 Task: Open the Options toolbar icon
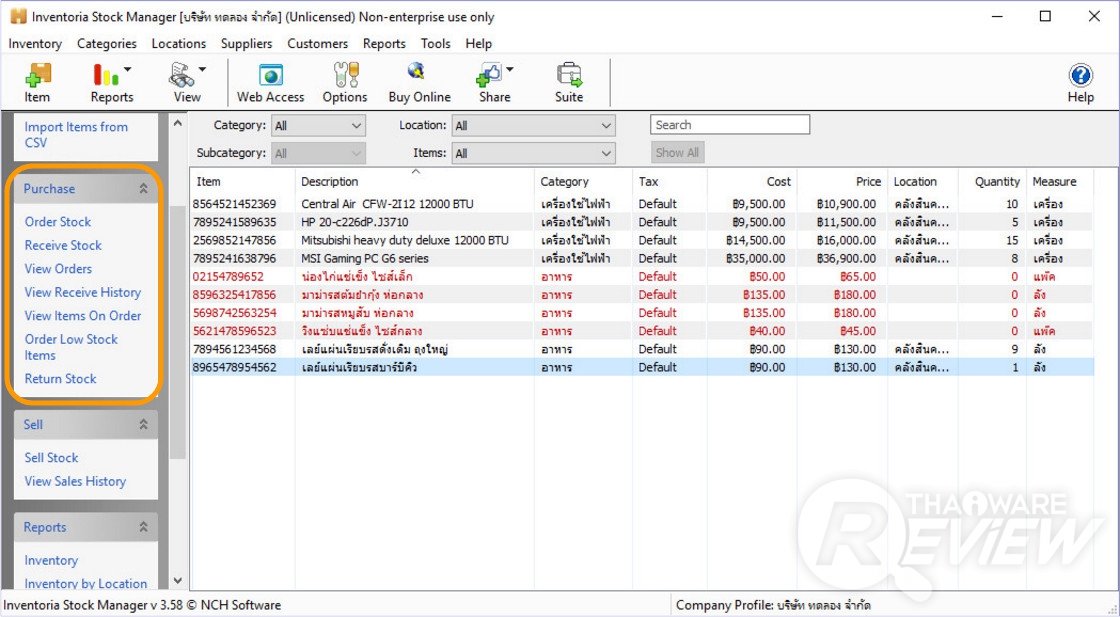point(344,82)
